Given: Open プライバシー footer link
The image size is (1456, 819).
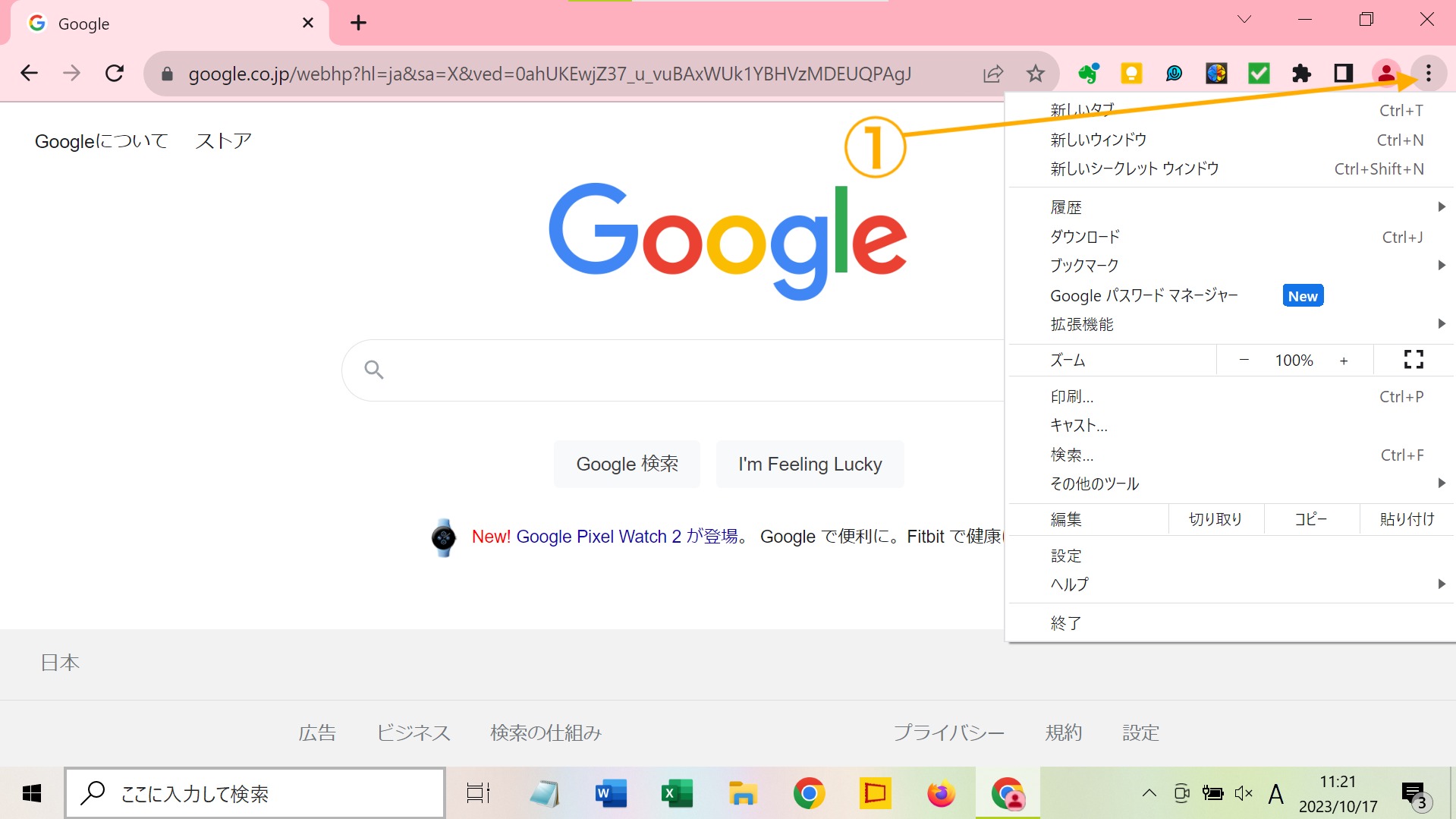Looking at the screenshot, I should pyautogui.click(x=948, y=732).
